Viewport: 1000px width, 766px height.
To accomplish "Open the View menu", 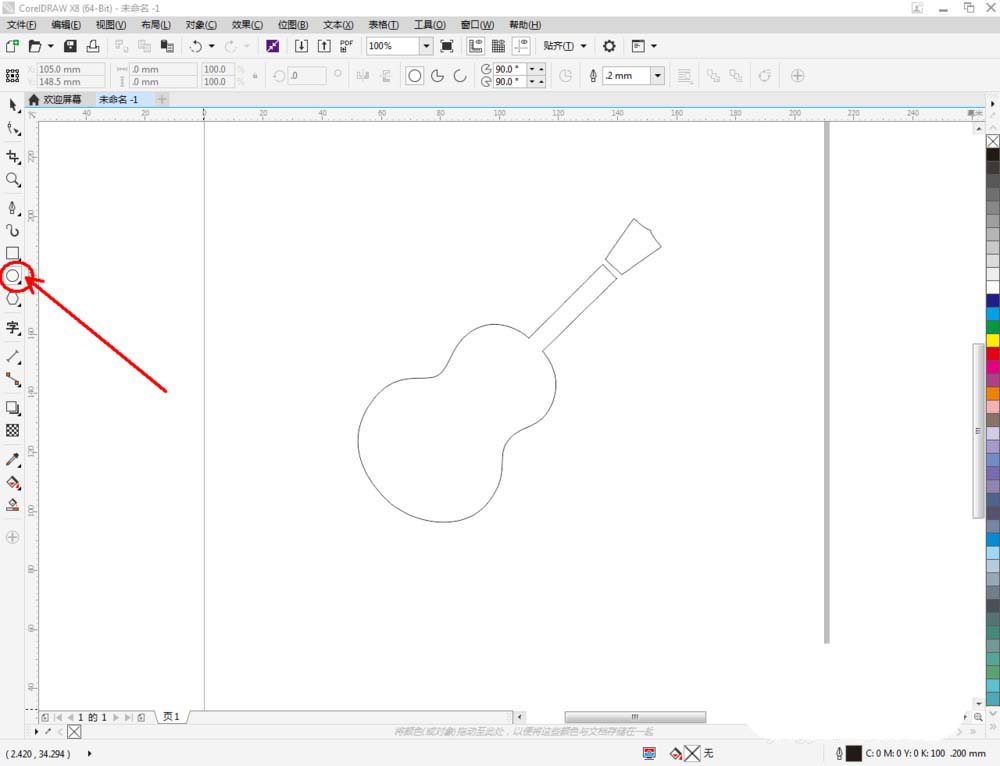I will (111, 25).
